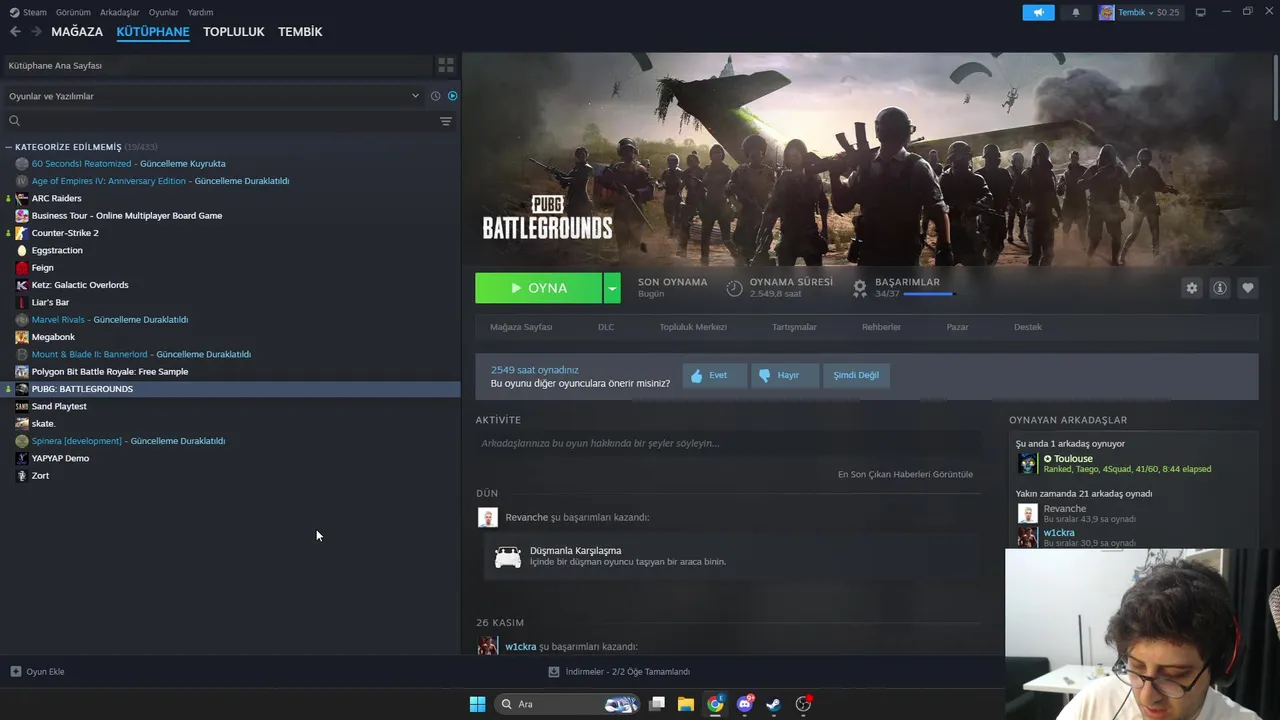This screenshot has width=1280, height=720.
Task: Select Eggstraction in the game list
Action: coord(57,250)
